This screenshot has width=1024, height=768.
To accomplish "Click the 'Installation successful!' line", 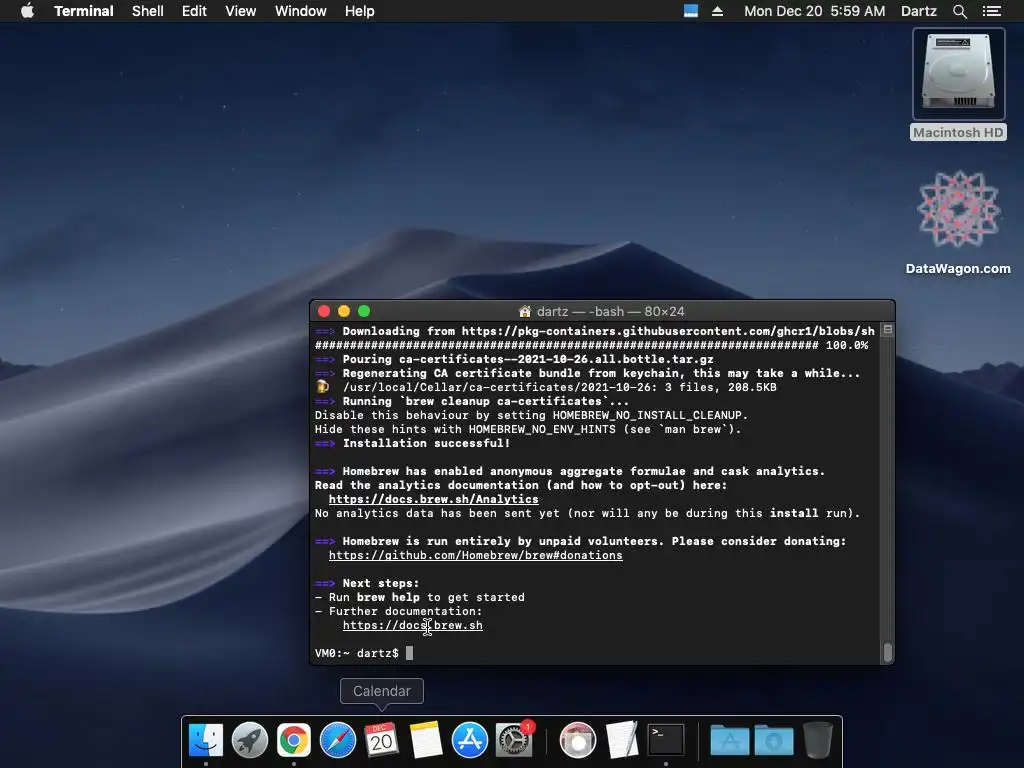I will (x=412, y=443).
